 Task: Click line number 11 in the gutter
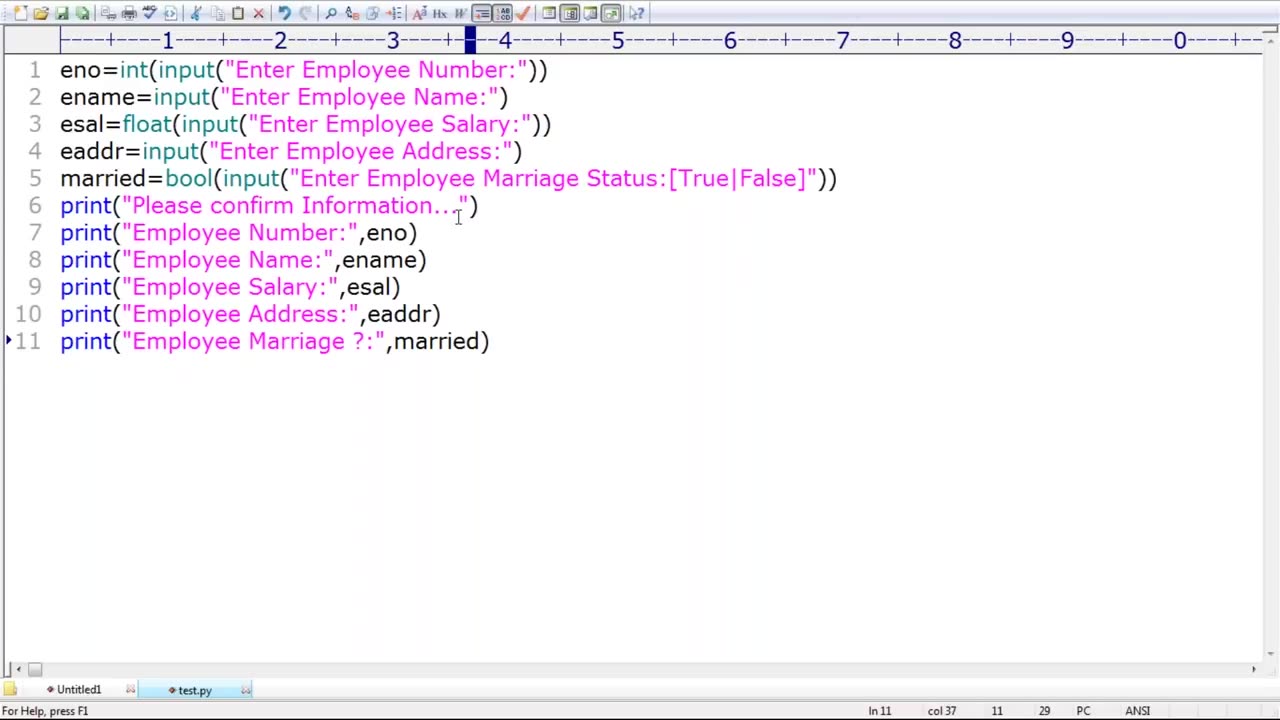click(29, 341)
